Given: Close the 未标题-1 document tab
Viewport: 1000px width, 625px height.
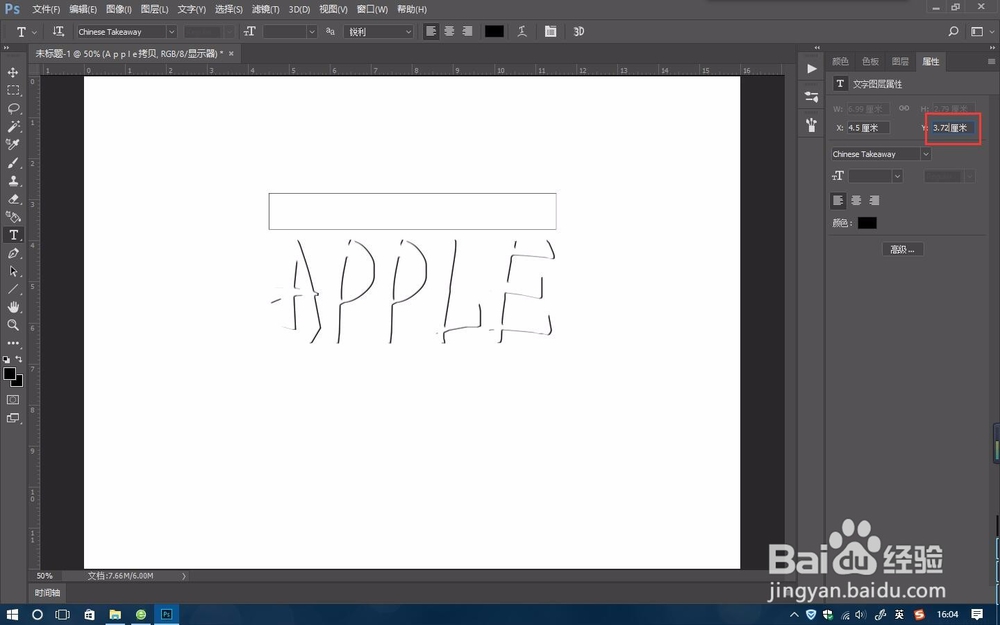Looking at the screenshot, I should pos(231,54).
